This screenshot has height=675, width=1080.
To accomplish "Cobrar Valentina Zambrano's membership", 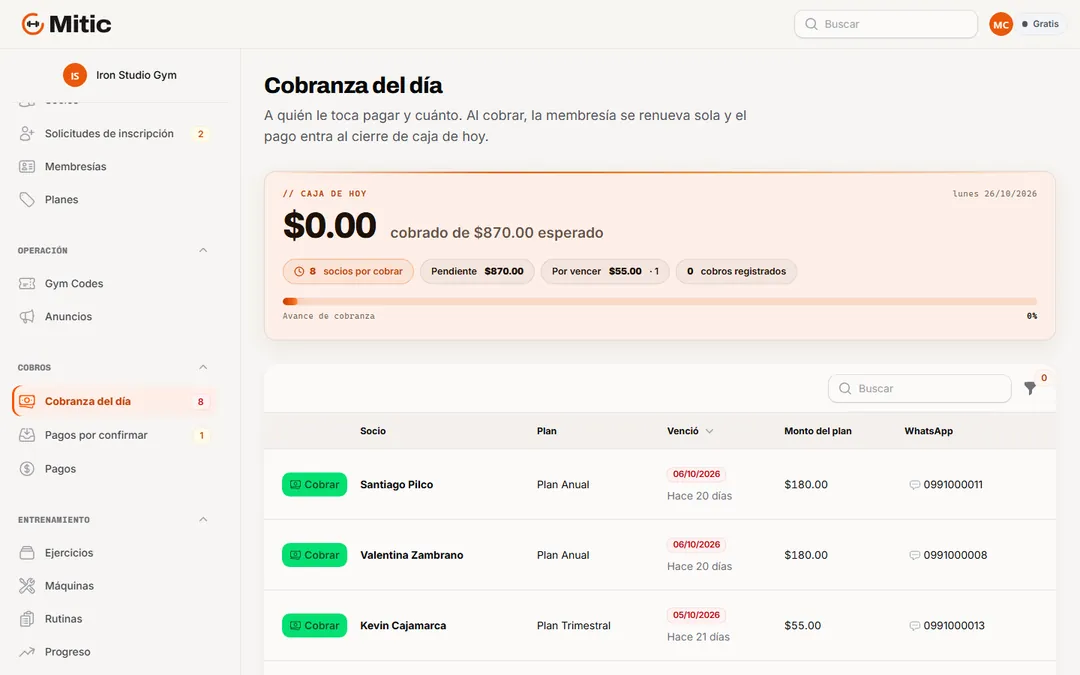I will click(x=314, y=555).
